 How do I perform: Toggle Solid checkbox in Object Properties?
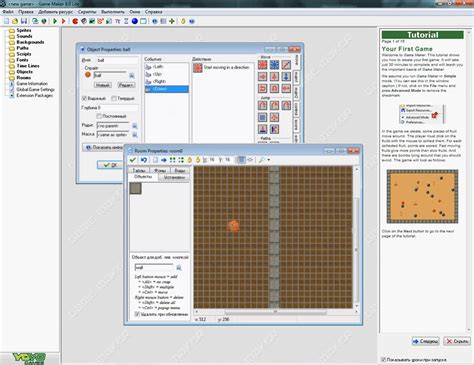tap(114, 98)
